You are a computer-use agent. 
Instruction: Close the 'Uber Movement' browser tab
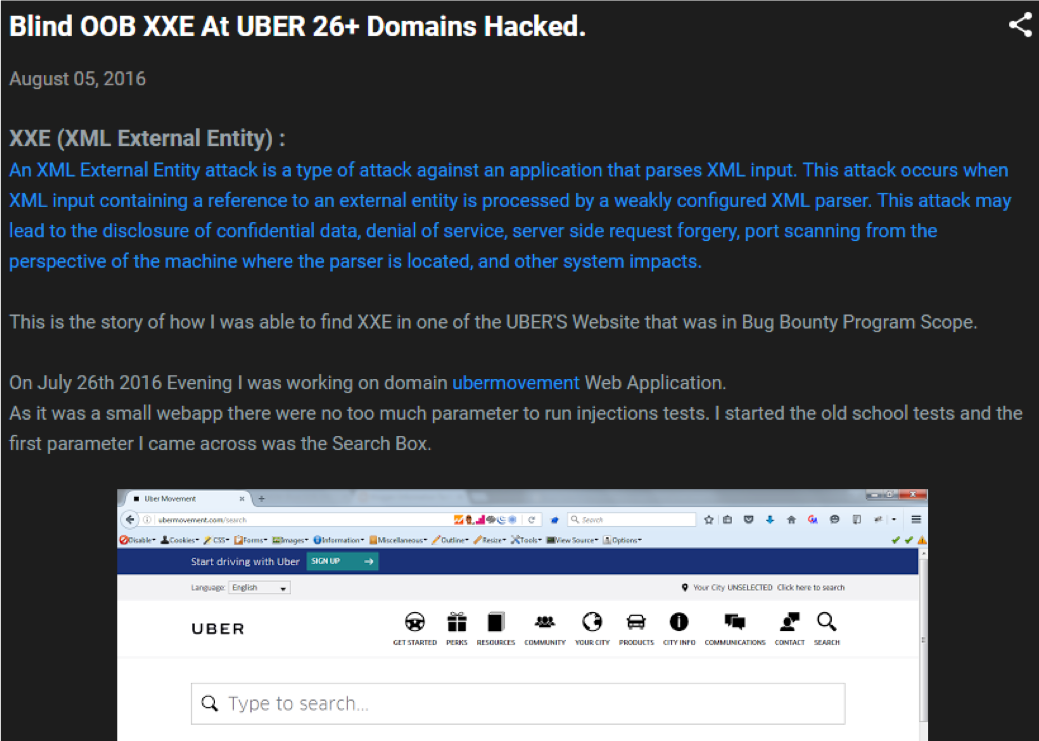click(x=242, y=498)
